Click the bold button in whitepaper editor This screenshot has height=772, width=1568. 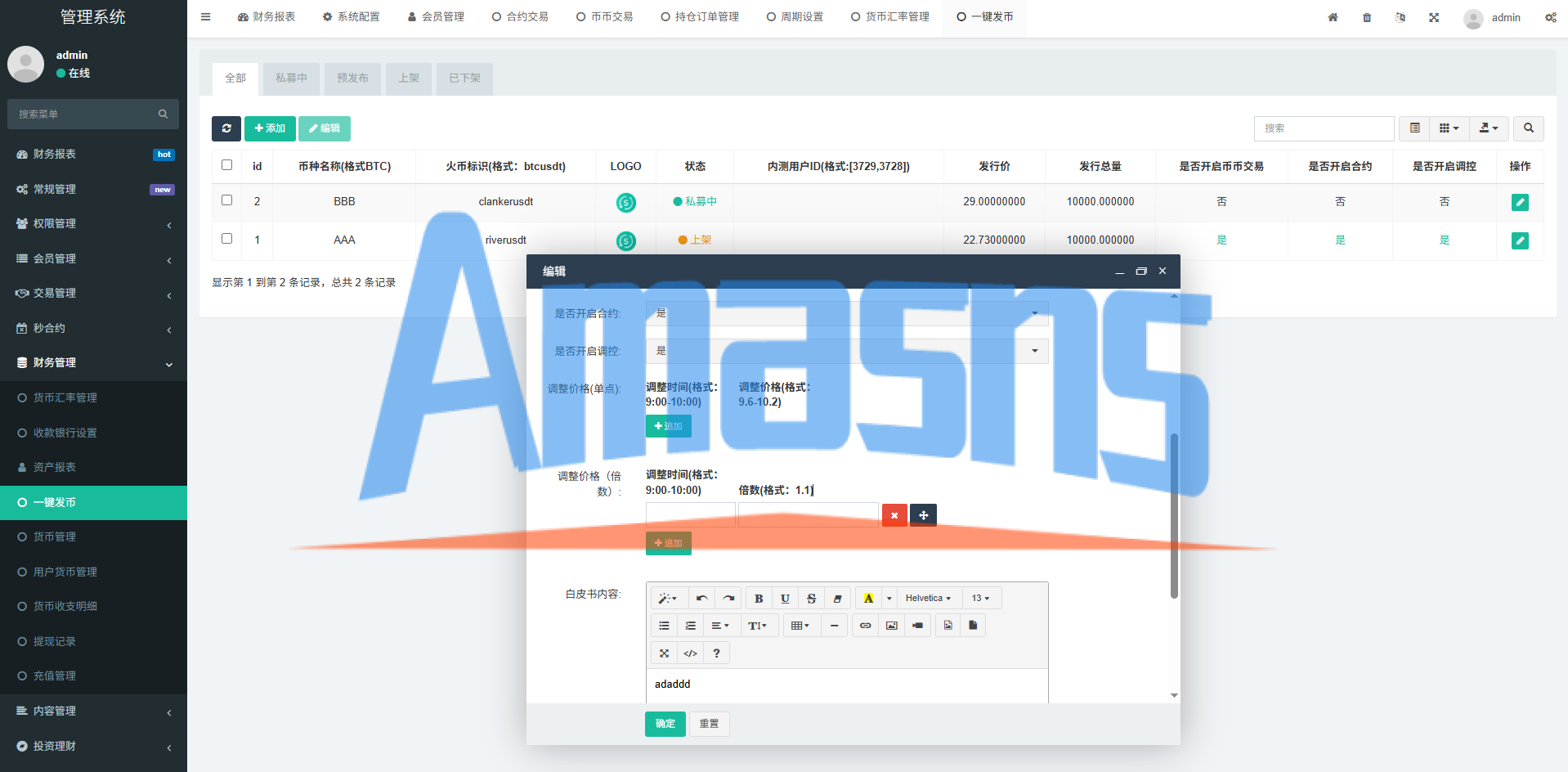759,599
